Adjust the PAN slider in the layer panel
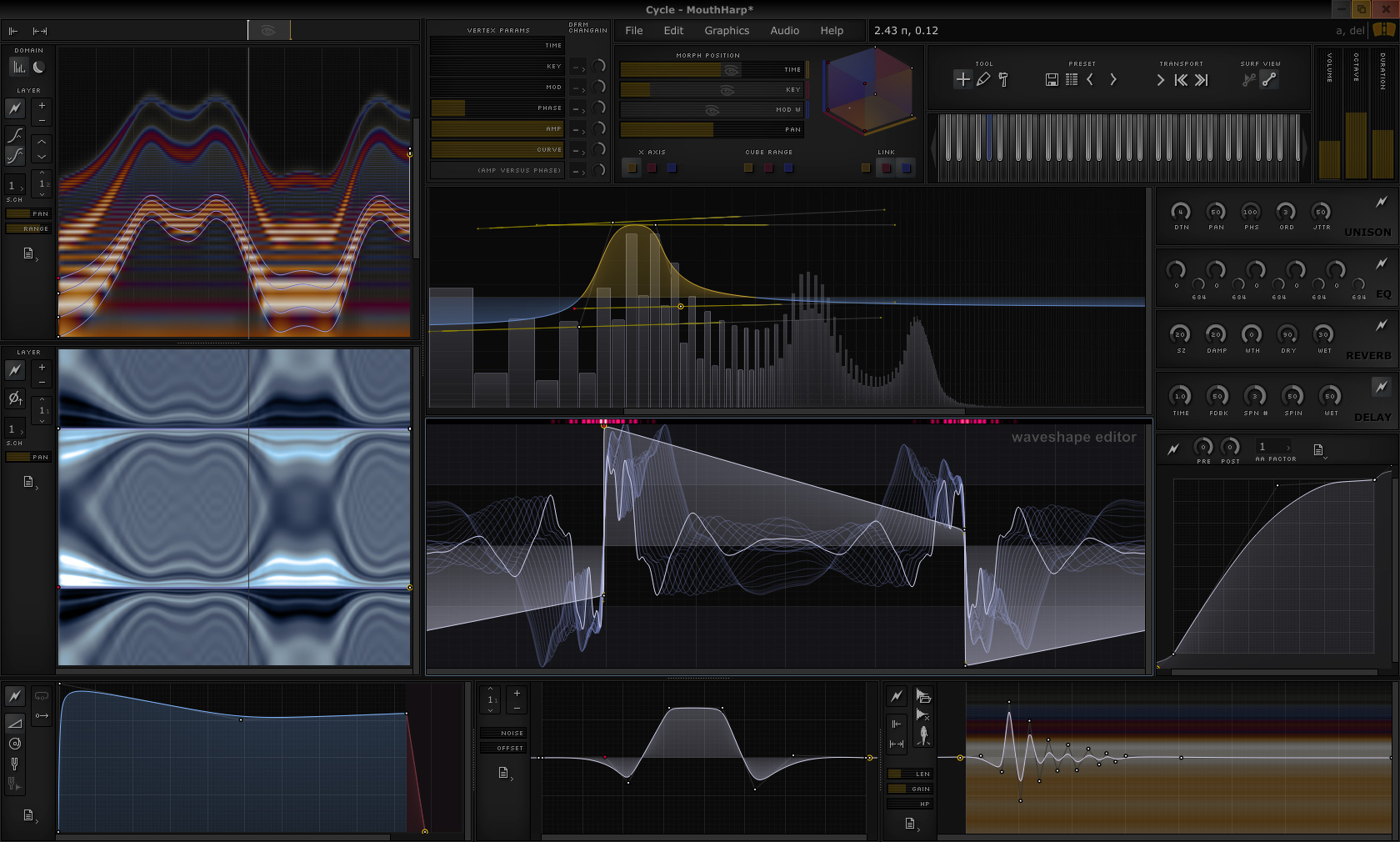 click(27, 213)
